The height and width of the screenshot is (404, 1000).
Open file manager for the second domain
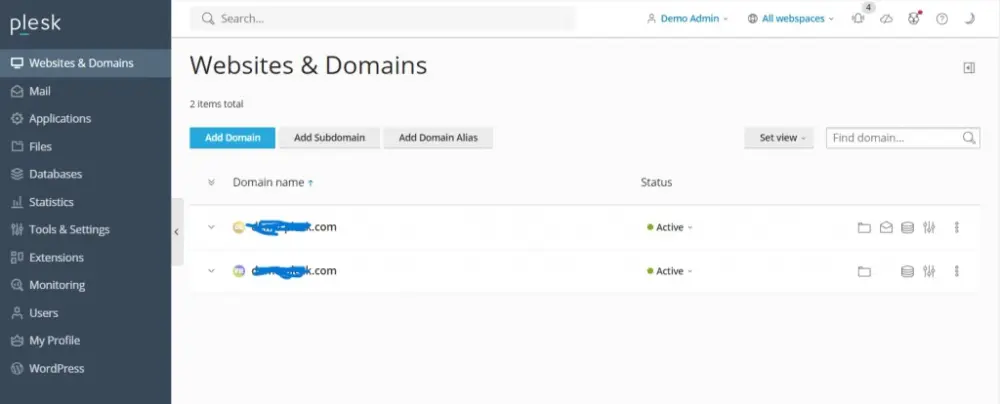(864, 272)
